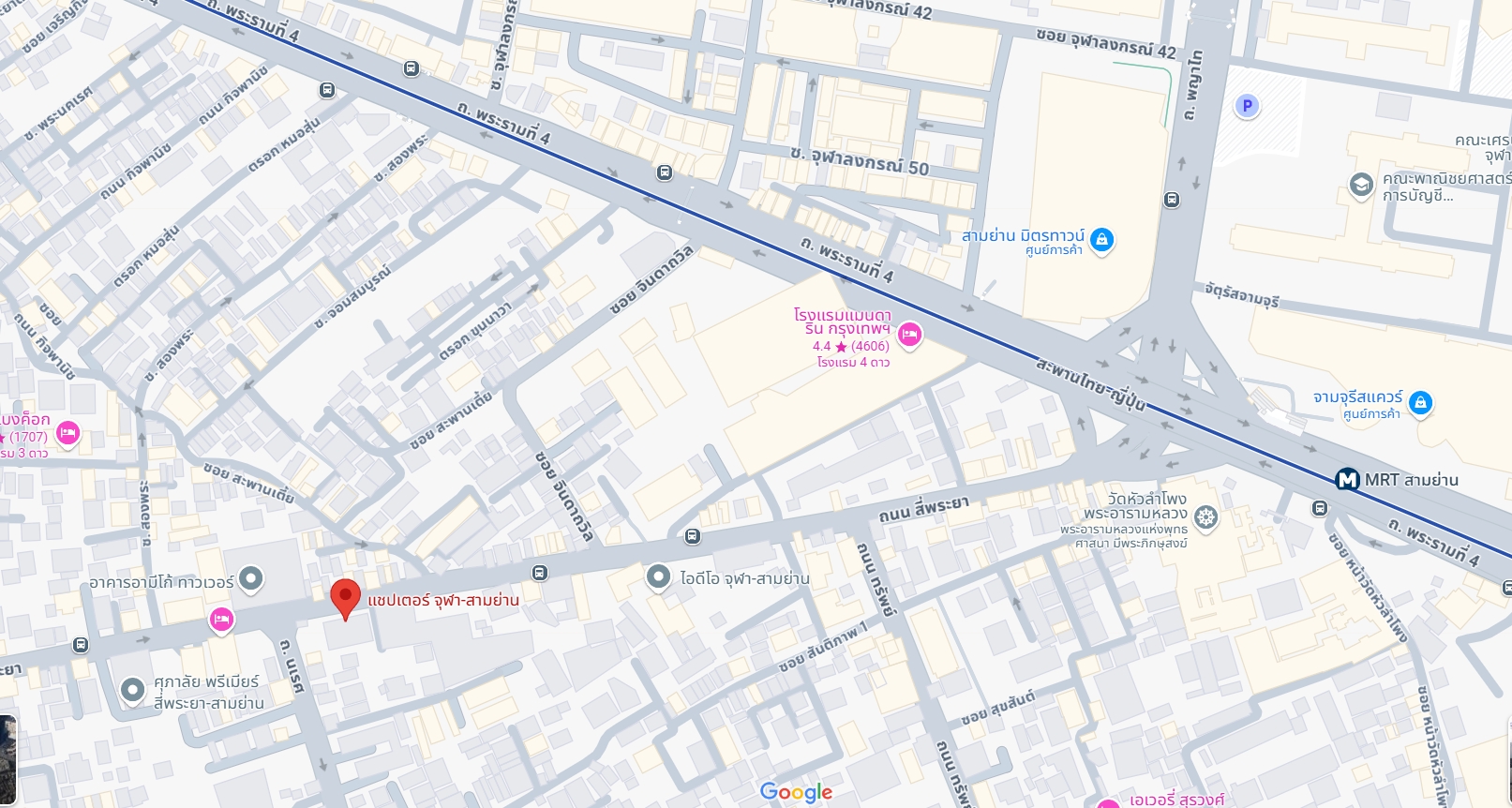Open the สามย่าน มิตรทาวน์ shopping icon
The width and height of the screenshot is (1512, 808).
pos(1102,240)
